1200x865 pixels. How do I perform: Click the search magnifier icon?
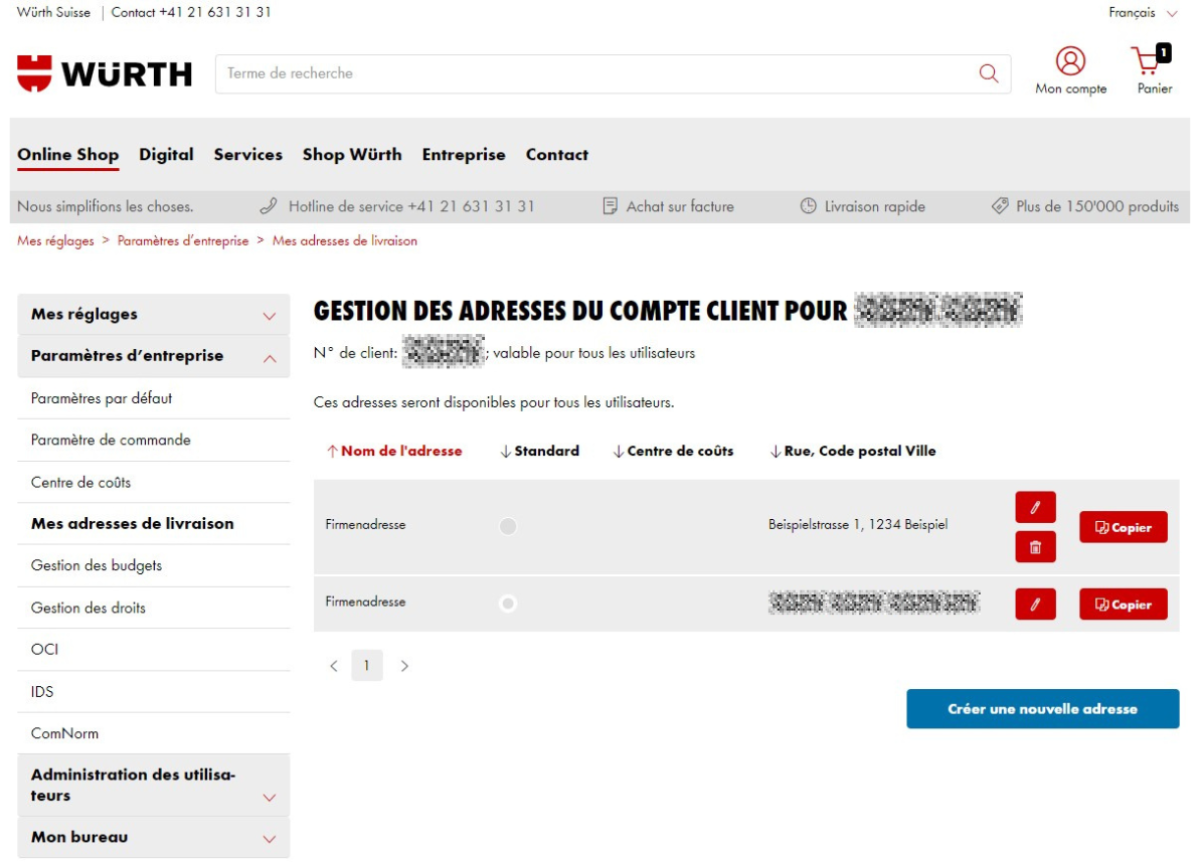[x=988, y=73]
